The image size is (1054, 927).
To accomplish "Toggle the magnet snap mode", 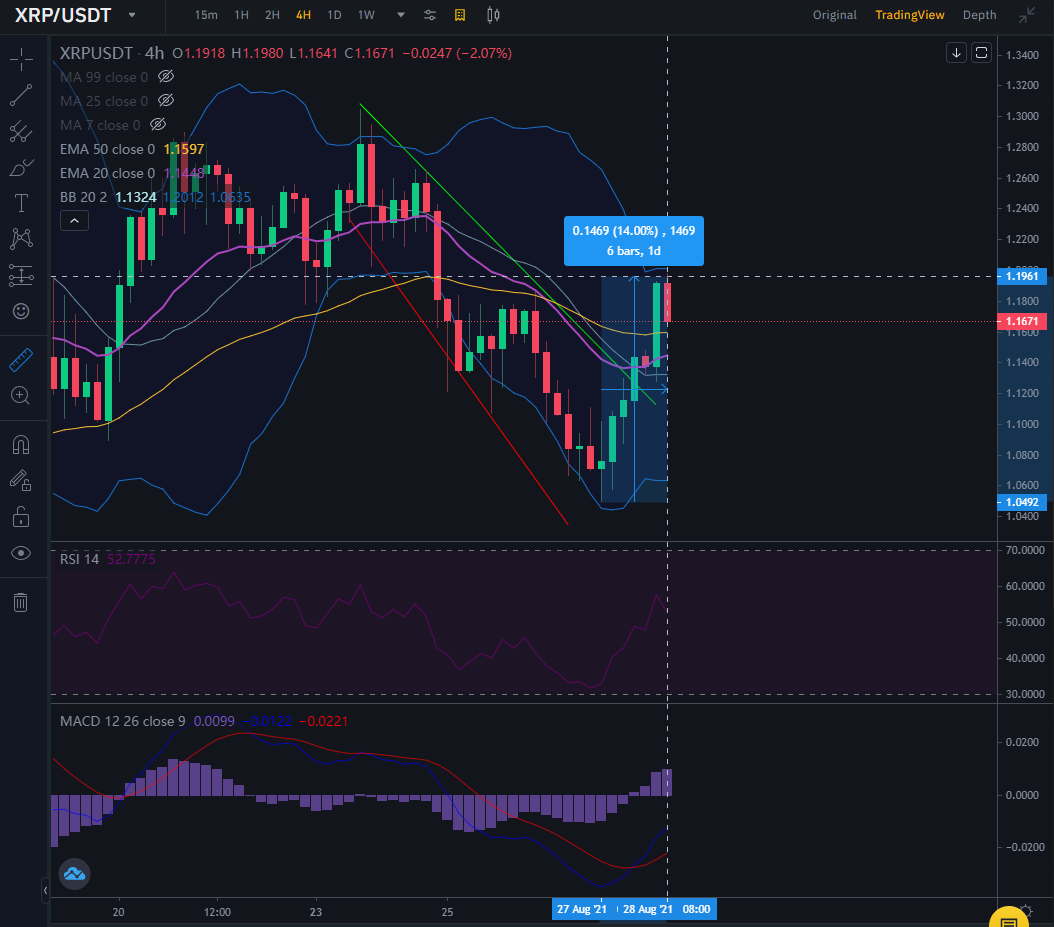I will click(x=21, y=445).
